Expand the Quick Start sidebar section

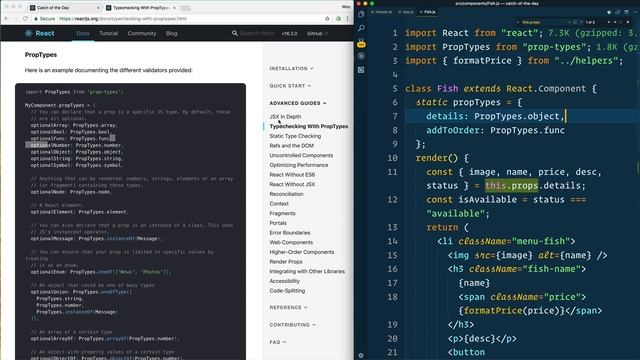point(290,86)
